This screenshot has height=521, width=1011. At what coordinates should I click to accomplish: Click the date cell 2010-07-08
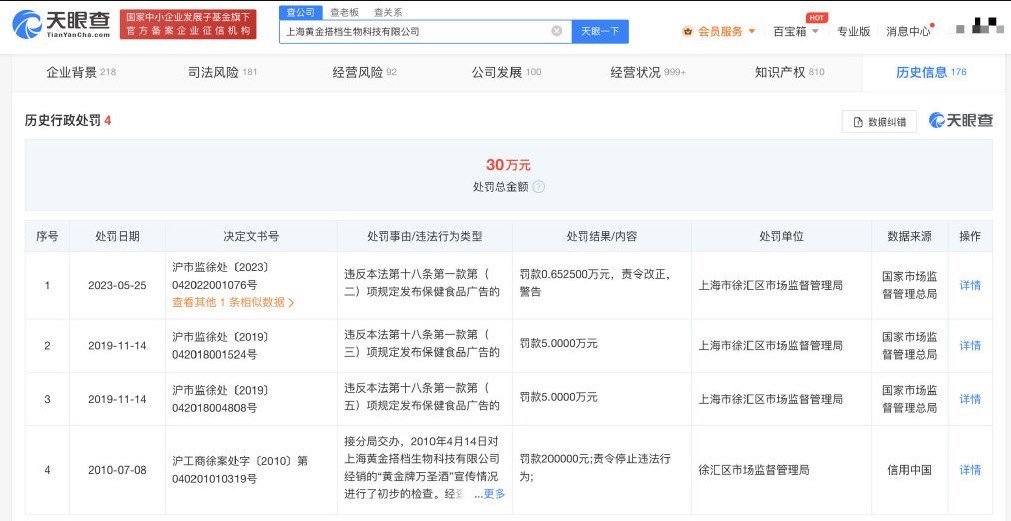tap(117, 470)
